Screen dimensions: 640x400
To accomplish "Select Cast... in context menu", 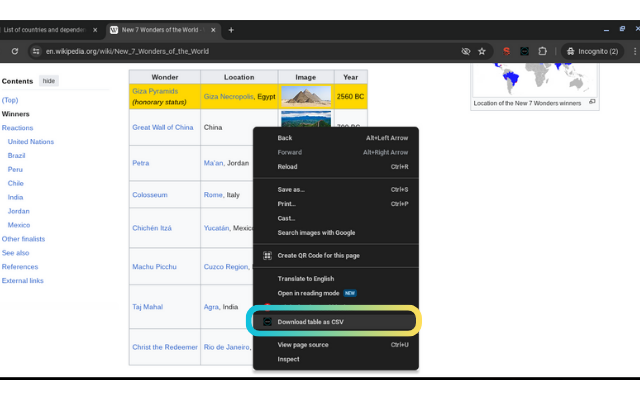I will coord(336,218).
